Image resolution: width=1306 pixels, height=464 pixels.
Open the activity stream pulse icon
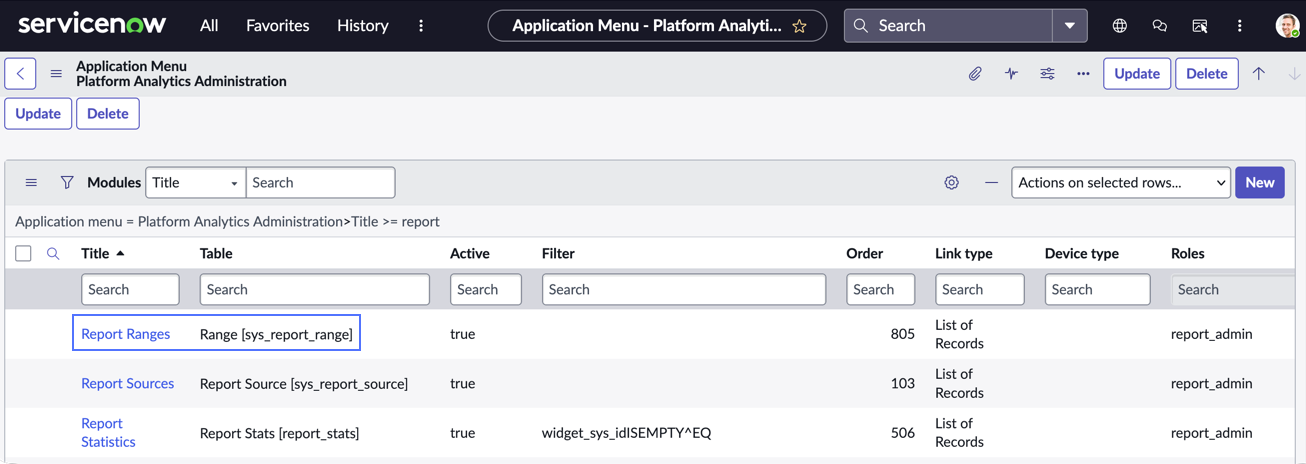point(1011,74)
